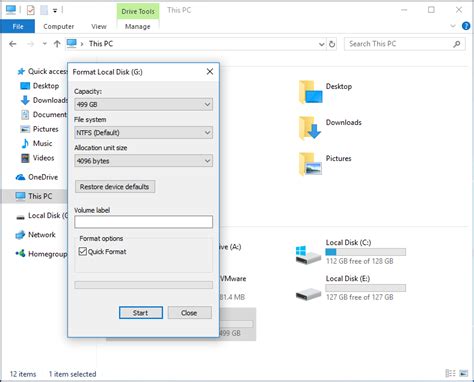
Task: Click the format progress bar in dialog
Action: click(x=143, y=285)
